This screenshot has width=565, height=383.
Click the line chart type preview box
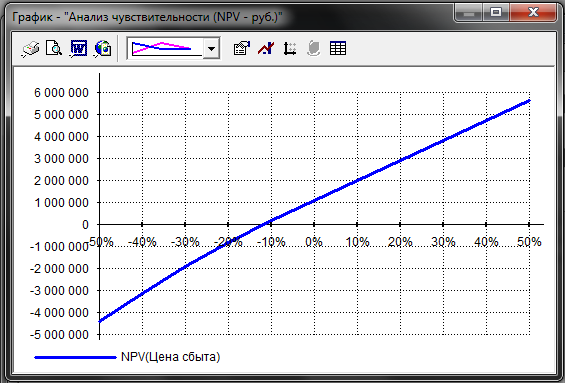[165, 48]
